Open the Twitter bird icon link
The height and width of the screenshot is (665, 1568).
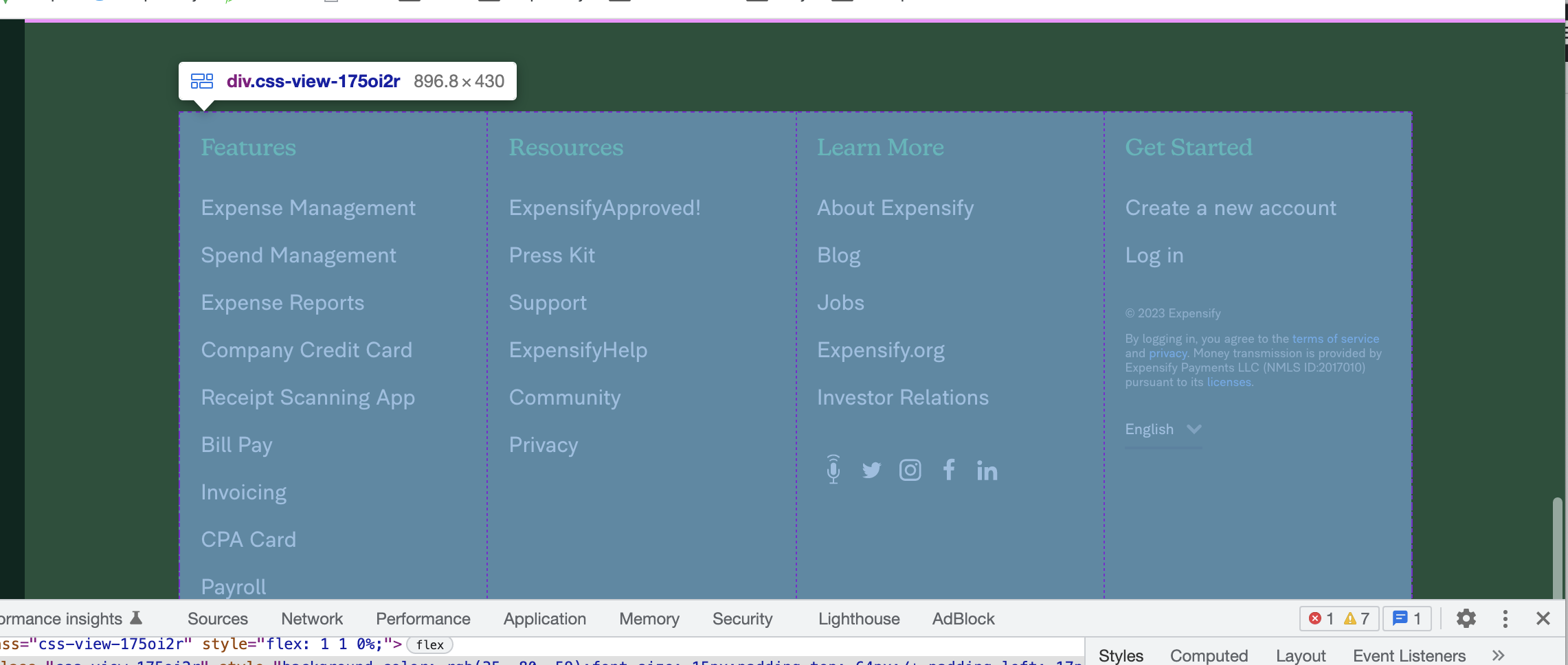[x=871, y=471]
